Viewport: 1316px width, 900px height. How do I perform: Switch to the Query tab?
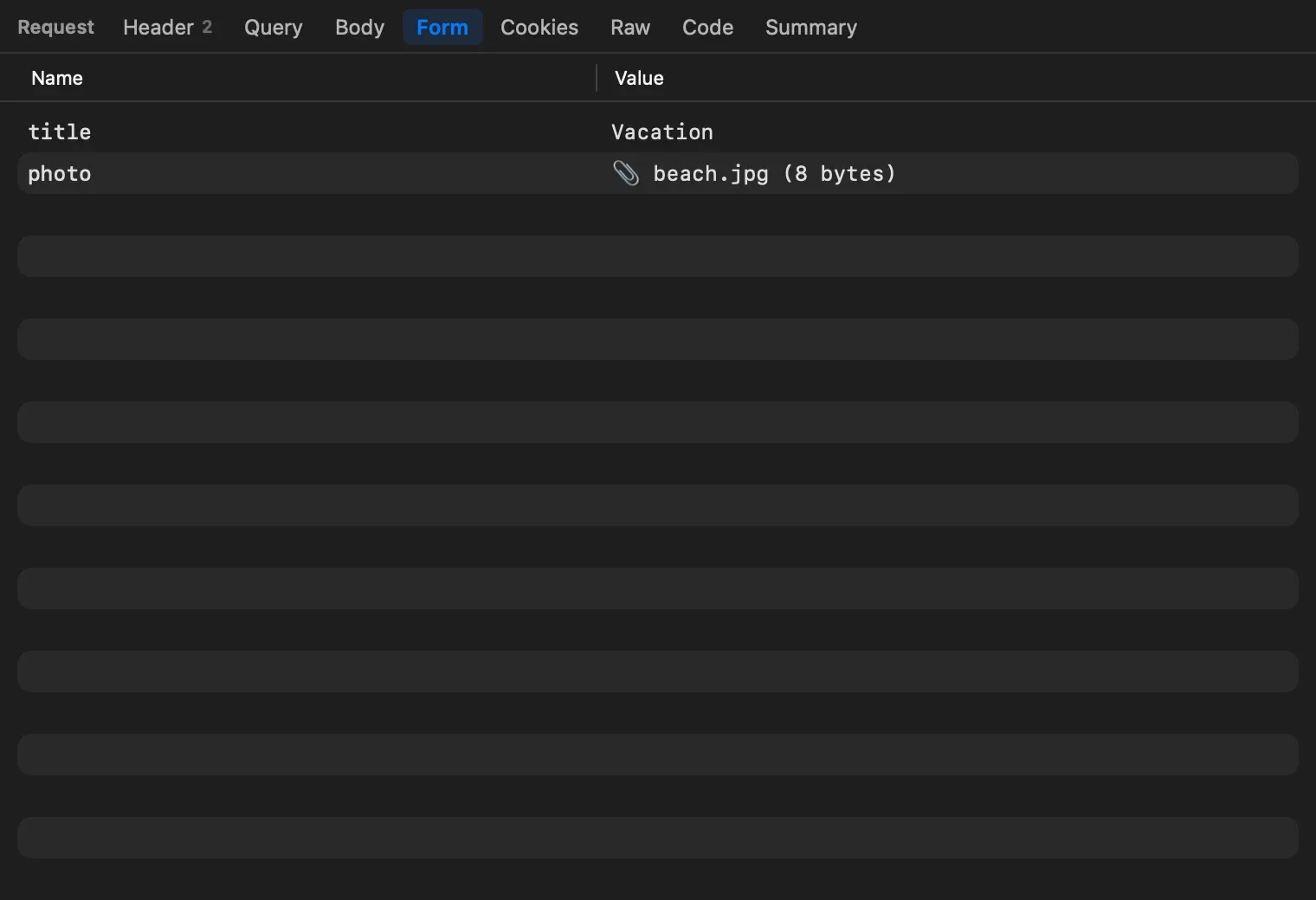[274, 28]
